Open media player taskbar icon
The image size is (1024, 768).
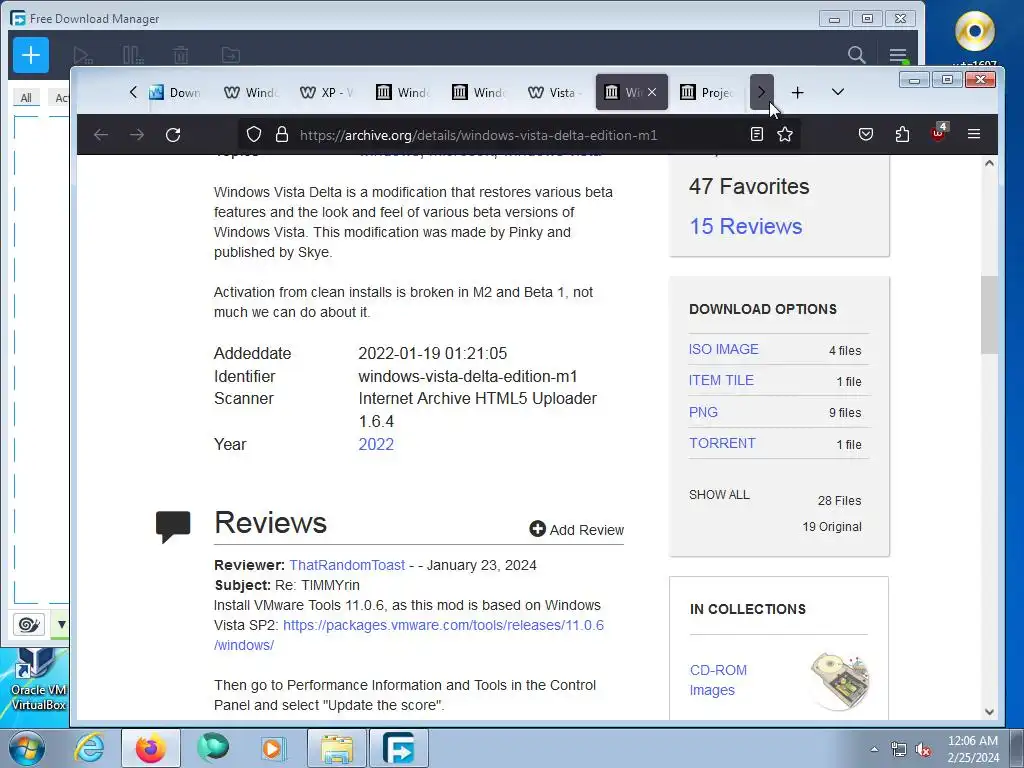pyautogui.click(x=274, y=748)
